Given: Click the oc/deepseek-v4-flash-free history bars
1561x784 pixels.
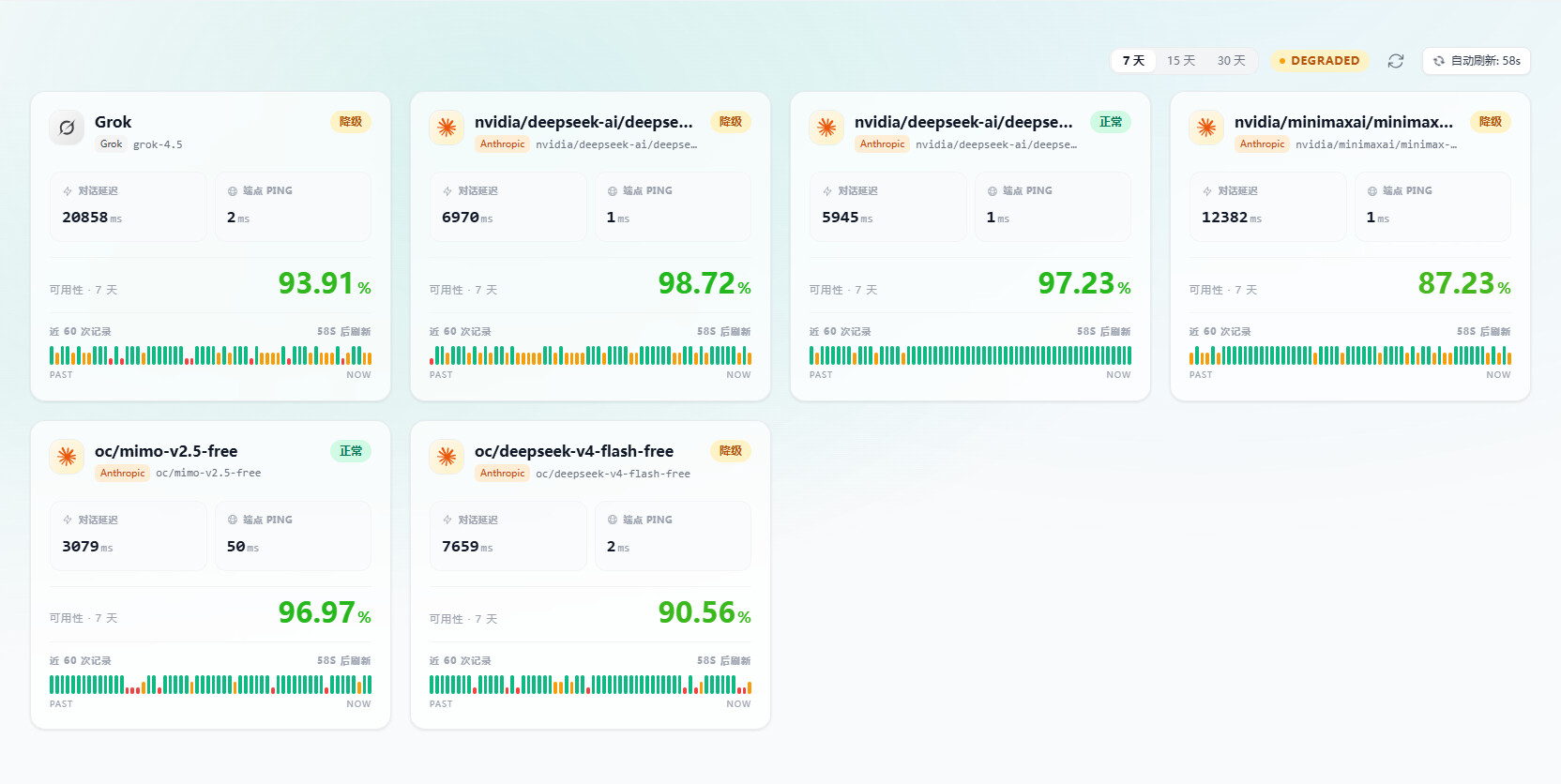Looking at the screenshot, I should [590, 685].
